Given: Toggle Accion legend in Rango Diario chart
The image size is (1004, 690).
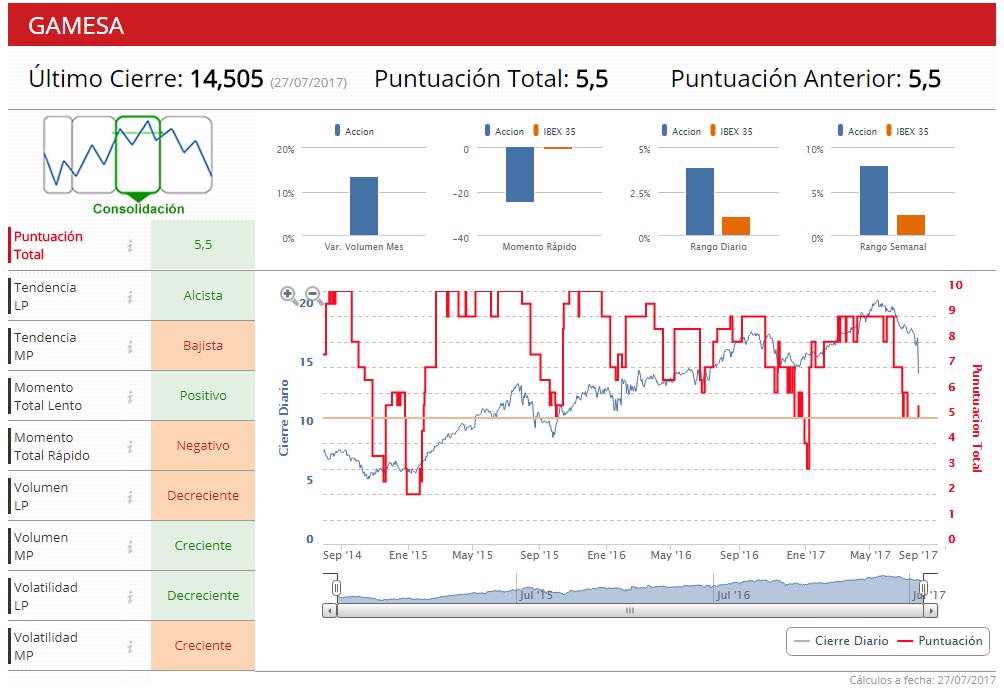Looking at the screenshot, I should pyautogui.click(x=681, y=131).
